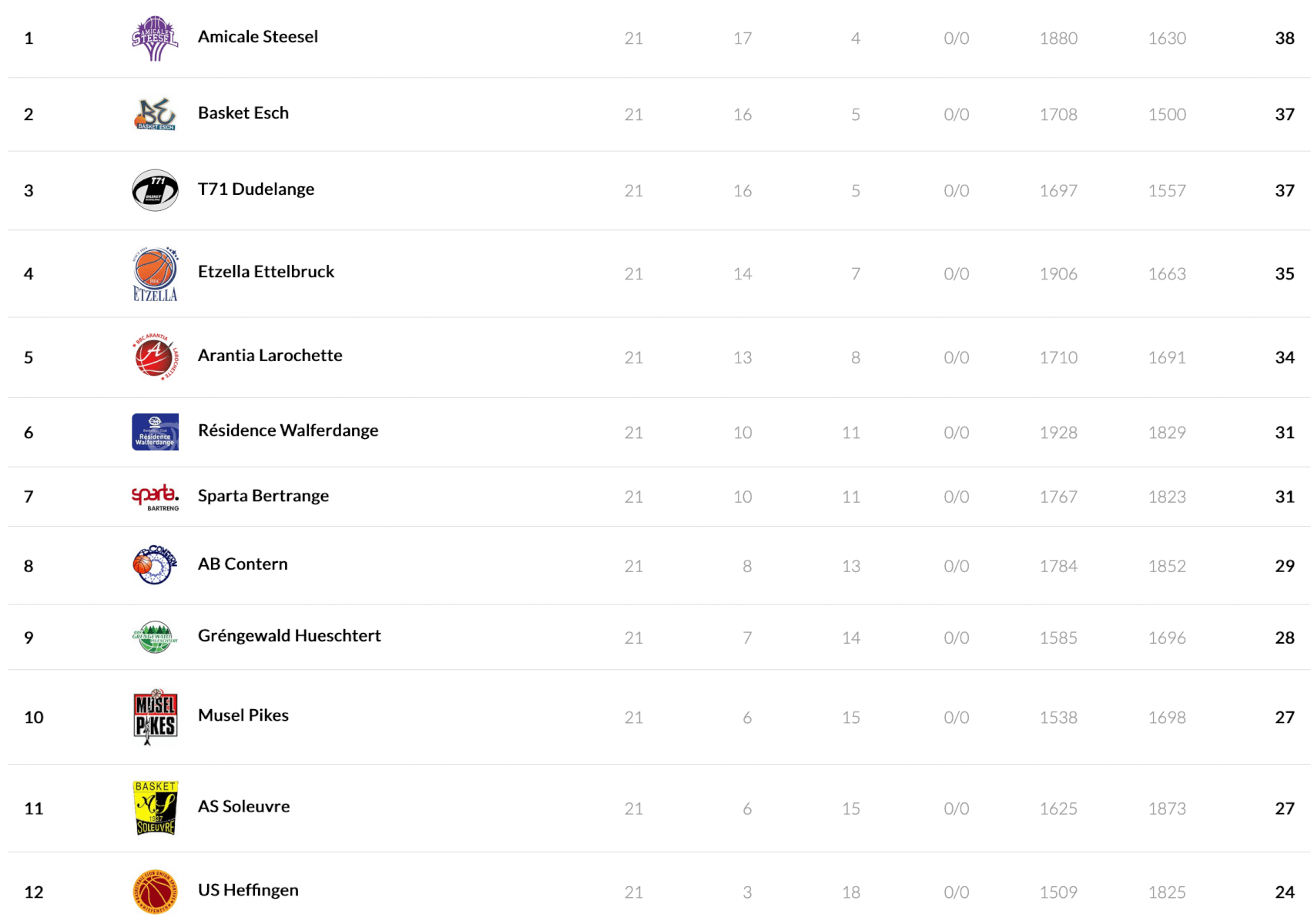
Task: Click the T71 Dudelange team logo
Action: point(155,190)
